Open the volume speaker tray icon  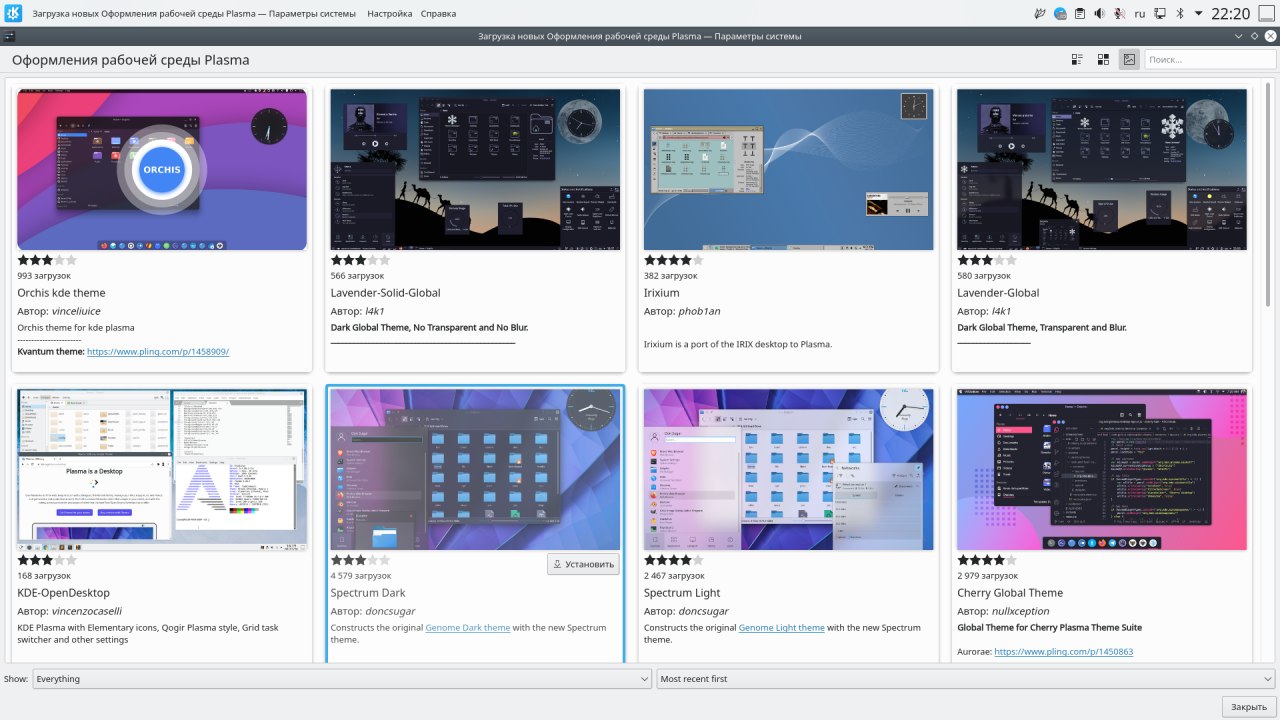[x=1099, y=14]
